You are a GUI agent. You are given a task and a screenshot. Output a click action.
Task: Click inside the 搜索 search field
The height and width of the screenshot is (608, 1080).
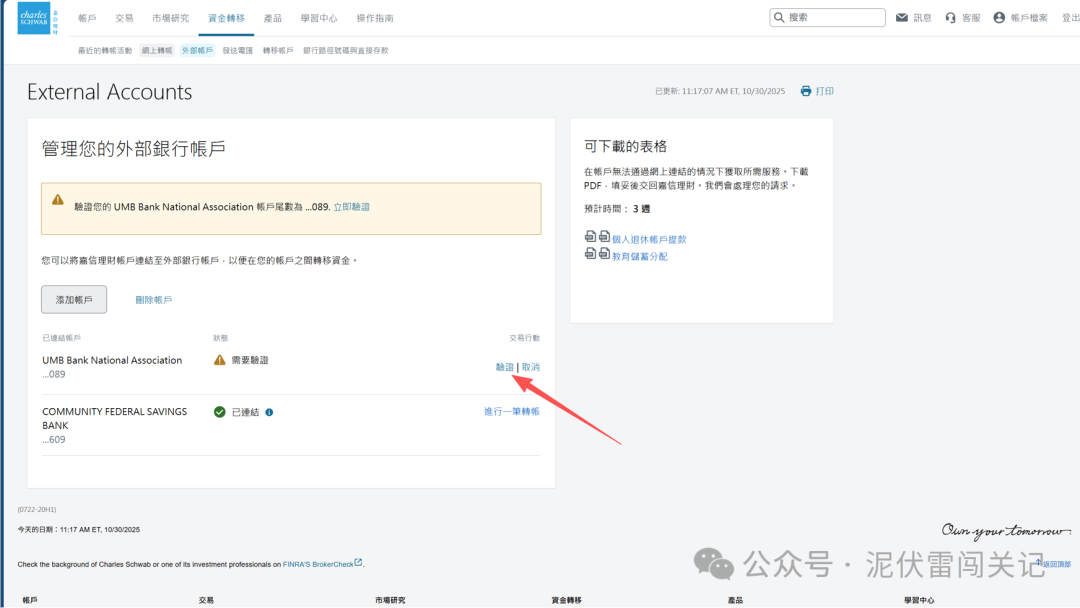pyautogui.click(x=830, y=17)
